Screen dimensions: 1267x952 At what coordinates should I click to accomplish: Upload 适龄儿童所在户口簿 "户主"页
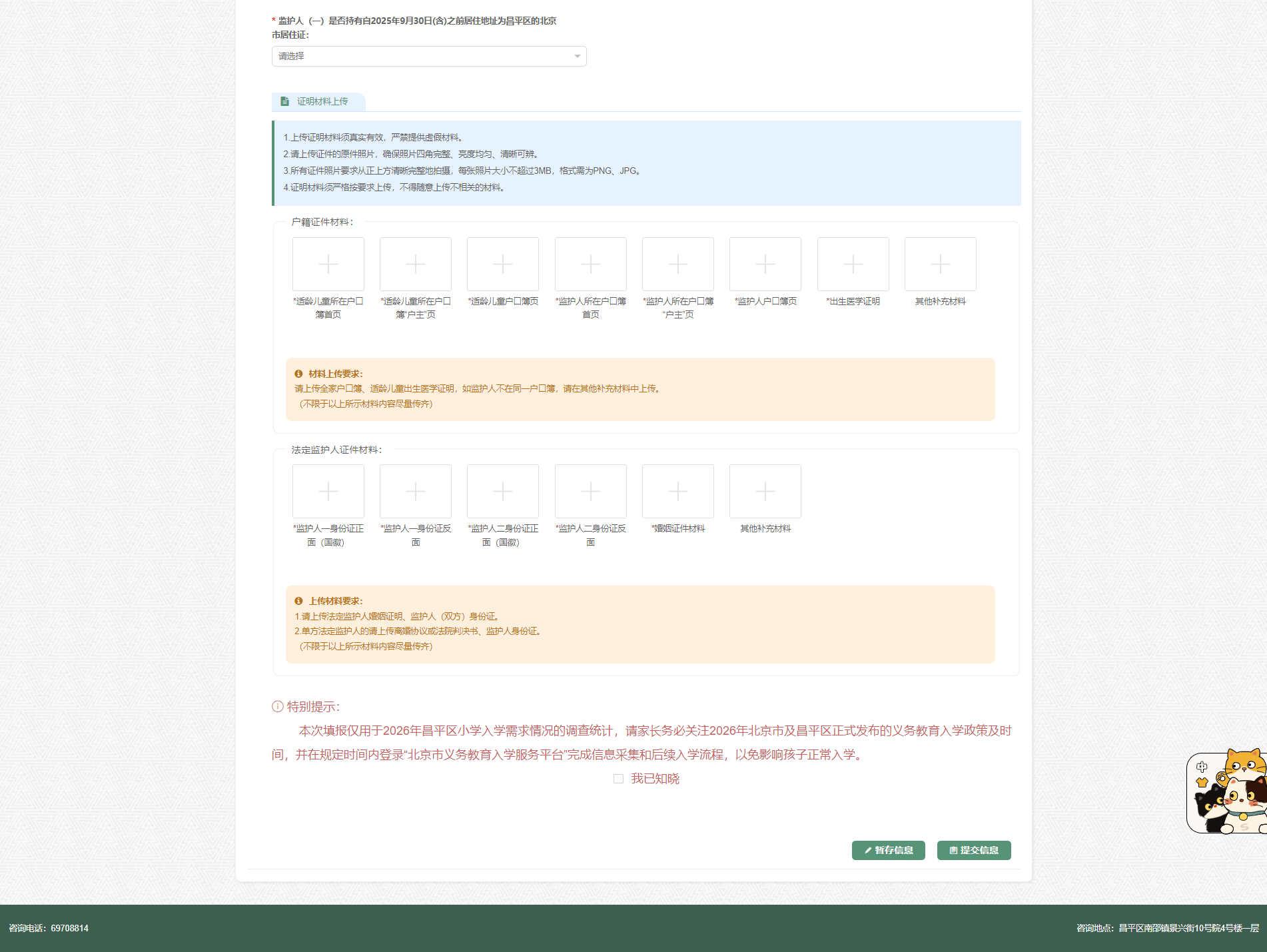[415, 264]
